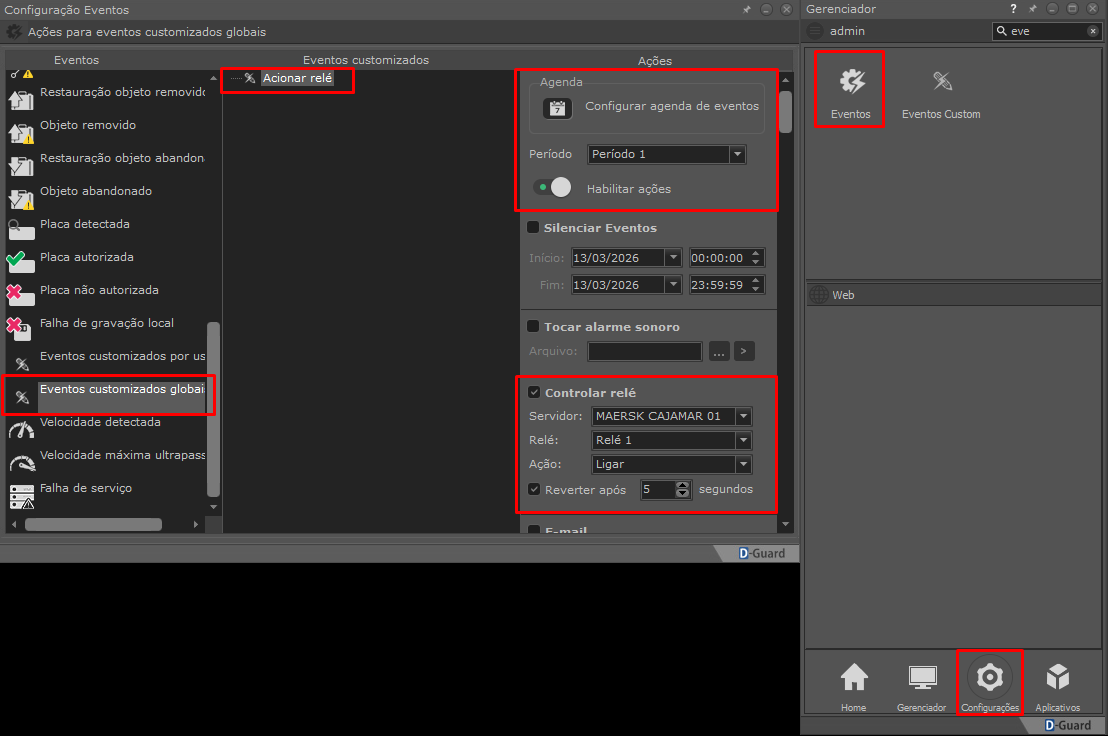1108x736 pixels.
Task: Open the Gerenciador monitor icon
Action: (x=921, y=679)
